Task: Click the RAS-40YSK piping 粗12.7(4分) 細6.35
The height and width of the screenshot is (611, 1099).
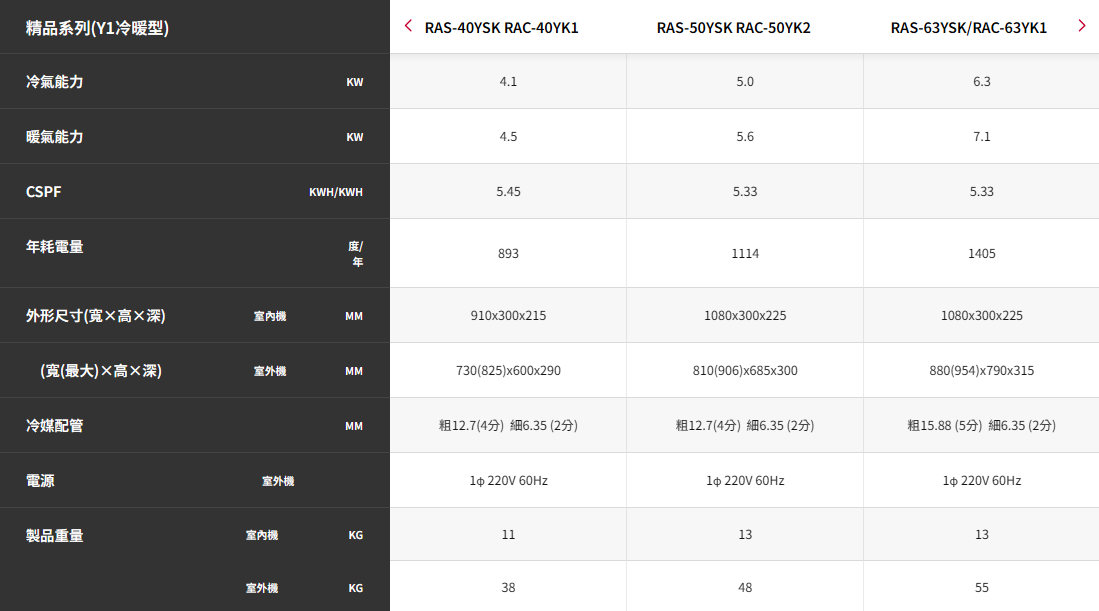Action: tap(508, 426)
